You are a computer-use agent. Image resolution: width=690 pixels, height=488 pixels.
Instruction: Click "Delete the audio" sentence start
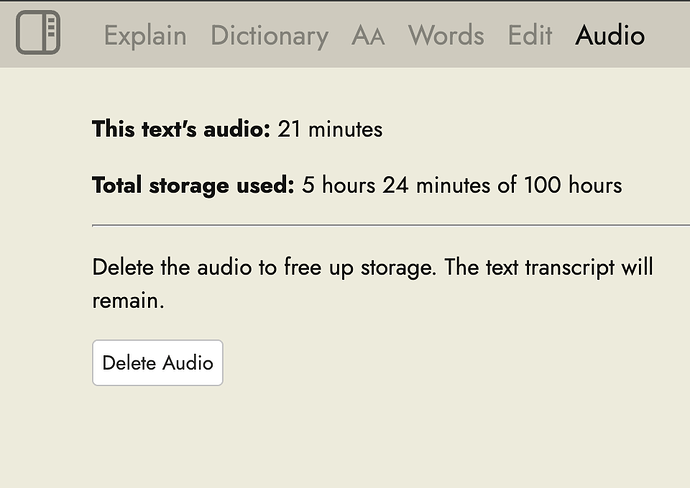tap(158, 268)
